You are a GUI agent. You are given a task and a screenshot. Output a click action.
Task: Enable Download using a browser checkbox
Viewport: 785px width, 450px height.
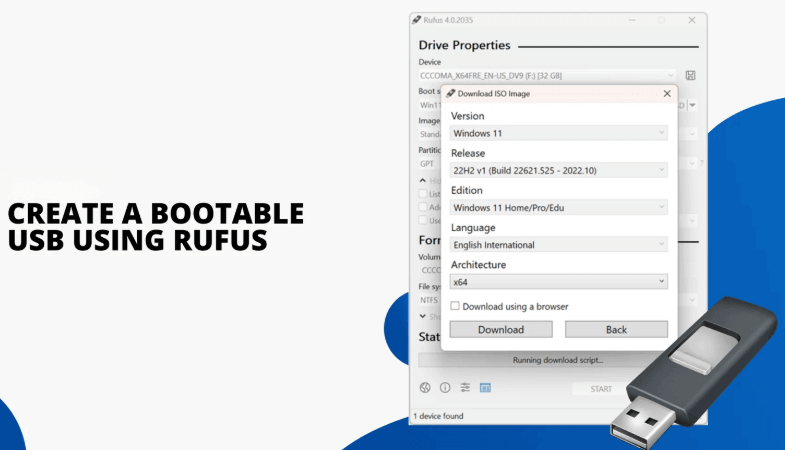455,306
